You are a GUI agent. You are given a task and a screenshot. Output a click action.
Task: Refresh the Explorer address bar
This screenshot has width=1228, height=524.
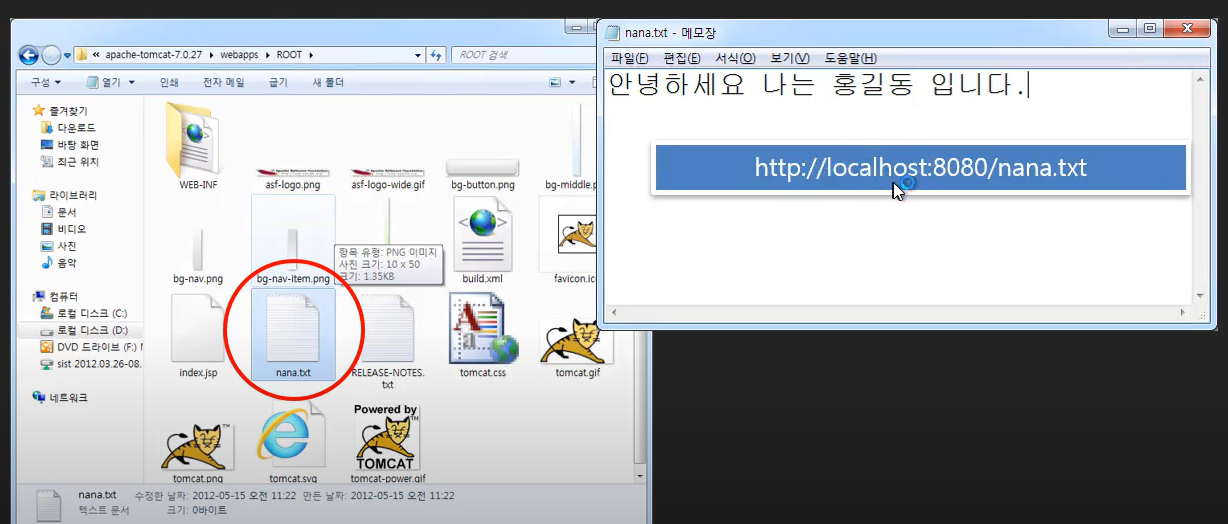[437, 54]
